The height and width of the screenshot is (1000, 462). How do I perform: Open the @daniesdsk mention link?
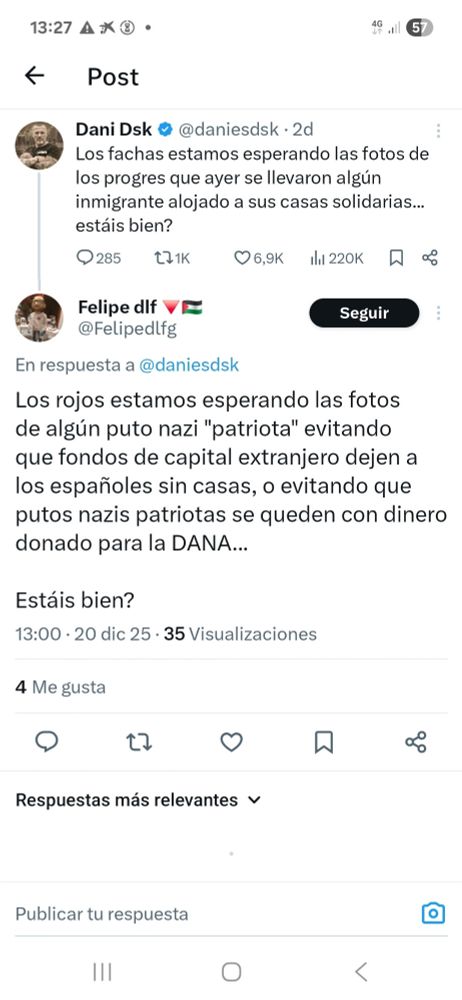point(189,365)
